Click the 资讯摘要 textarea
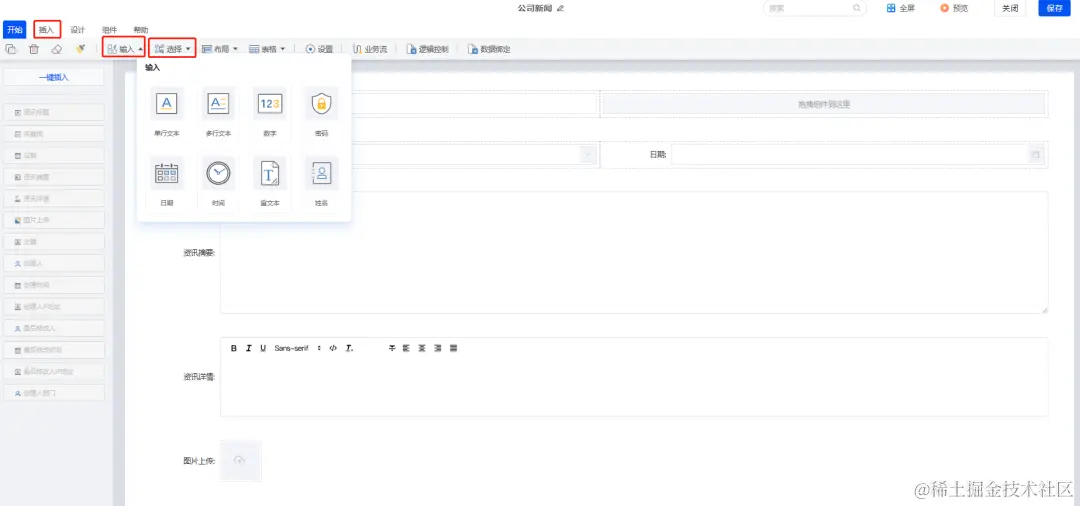This screenshot has width=1080, height=506. (x=634, y=253)
